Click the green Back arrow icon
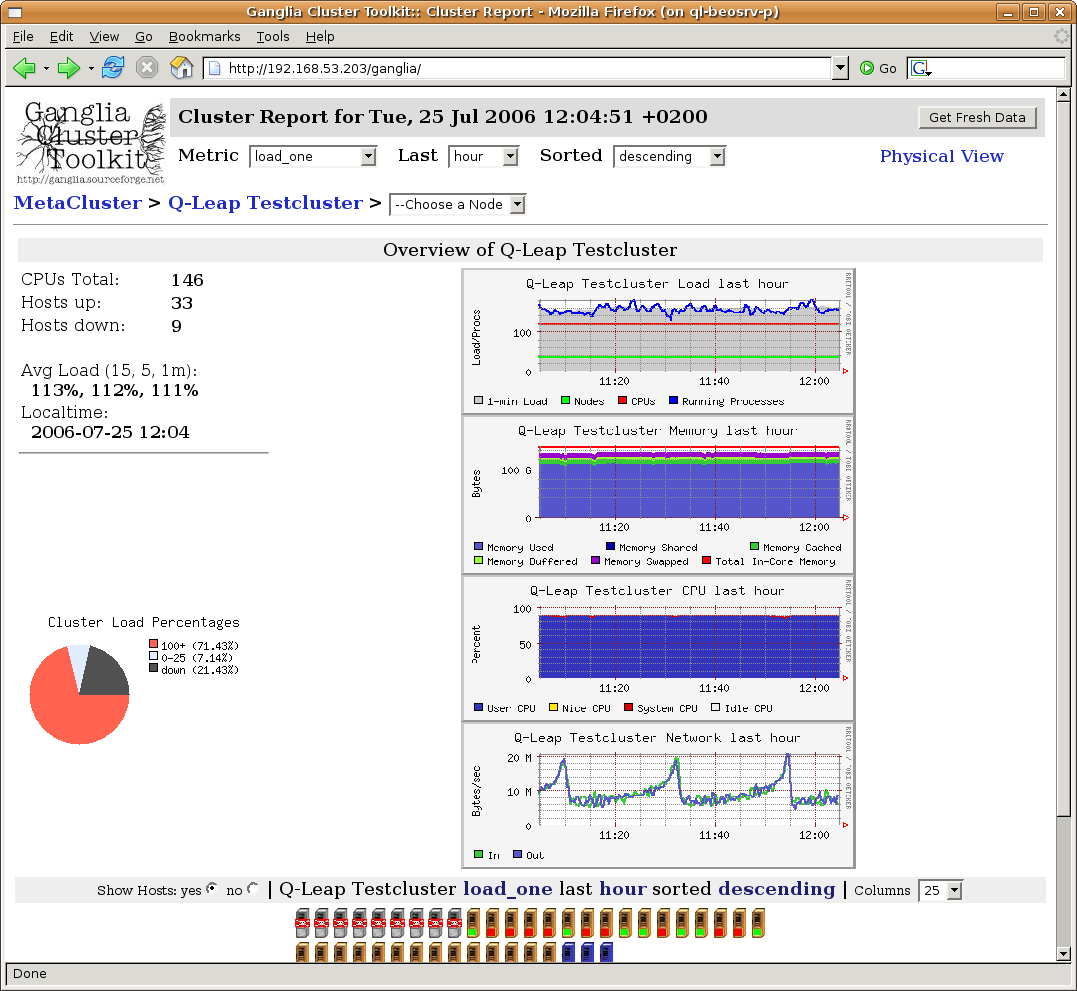1077x991 pixels. pyautogui.click(x=24, y=68)
